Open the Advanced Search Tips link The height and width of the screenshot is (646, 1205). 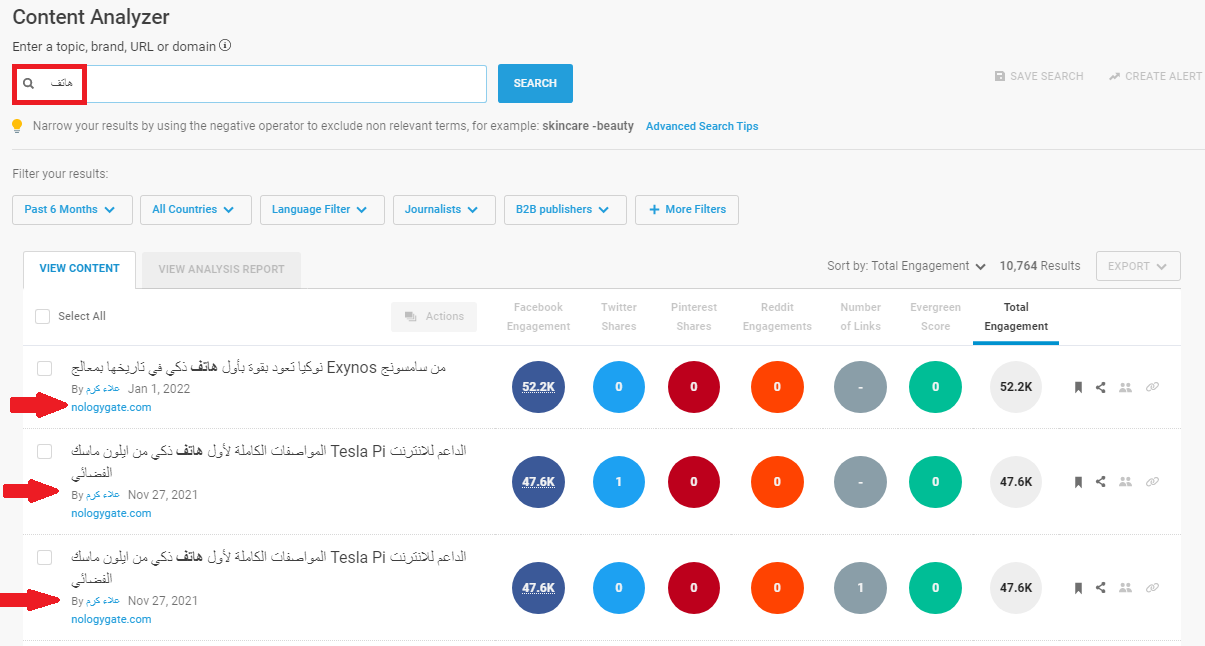click(x=702, y=127)
